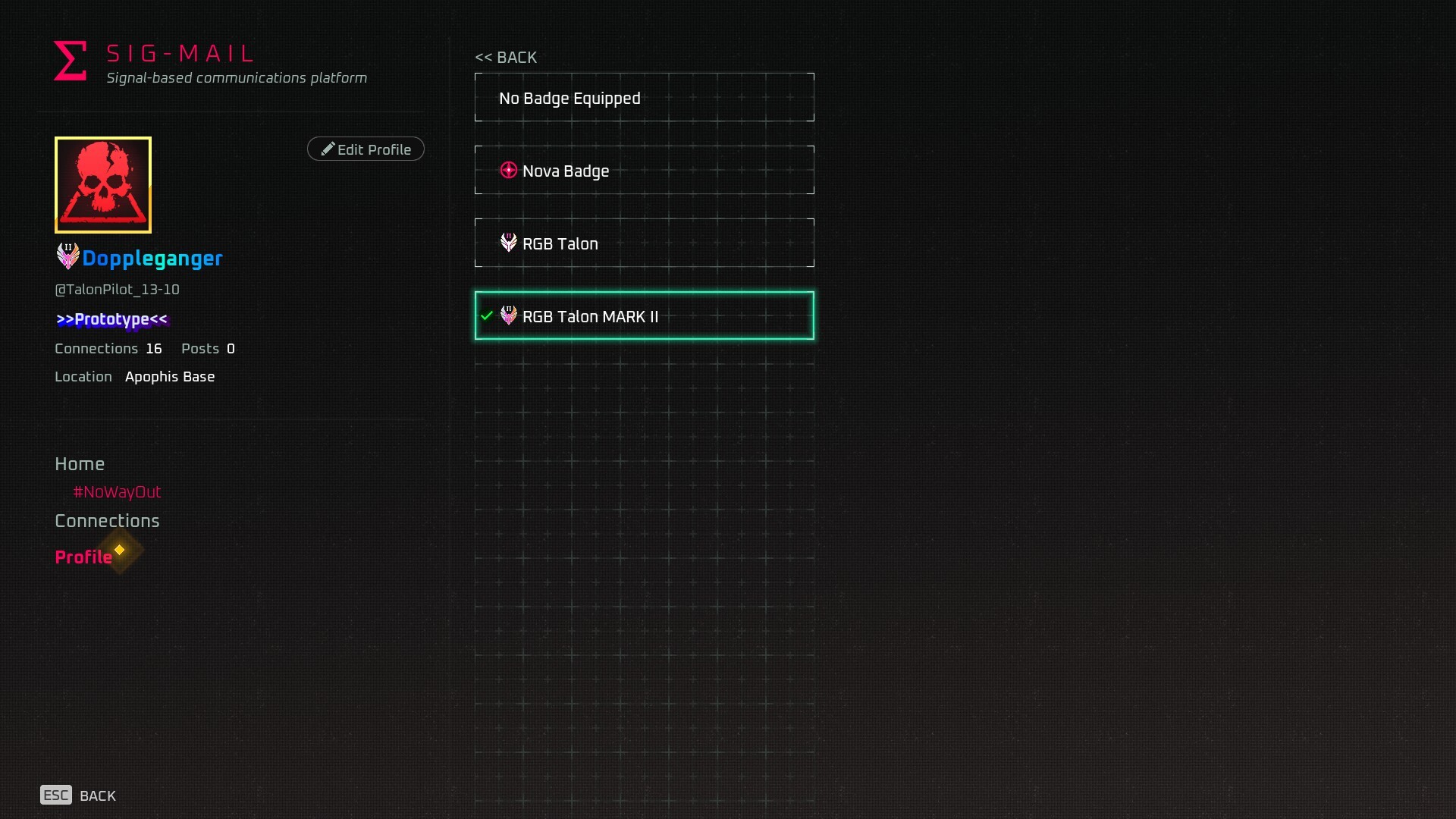Viewport: 1456px width, 819px height.
Task: Click the Nova Badge crosshair icon
Action: click(x=508, y=170)
